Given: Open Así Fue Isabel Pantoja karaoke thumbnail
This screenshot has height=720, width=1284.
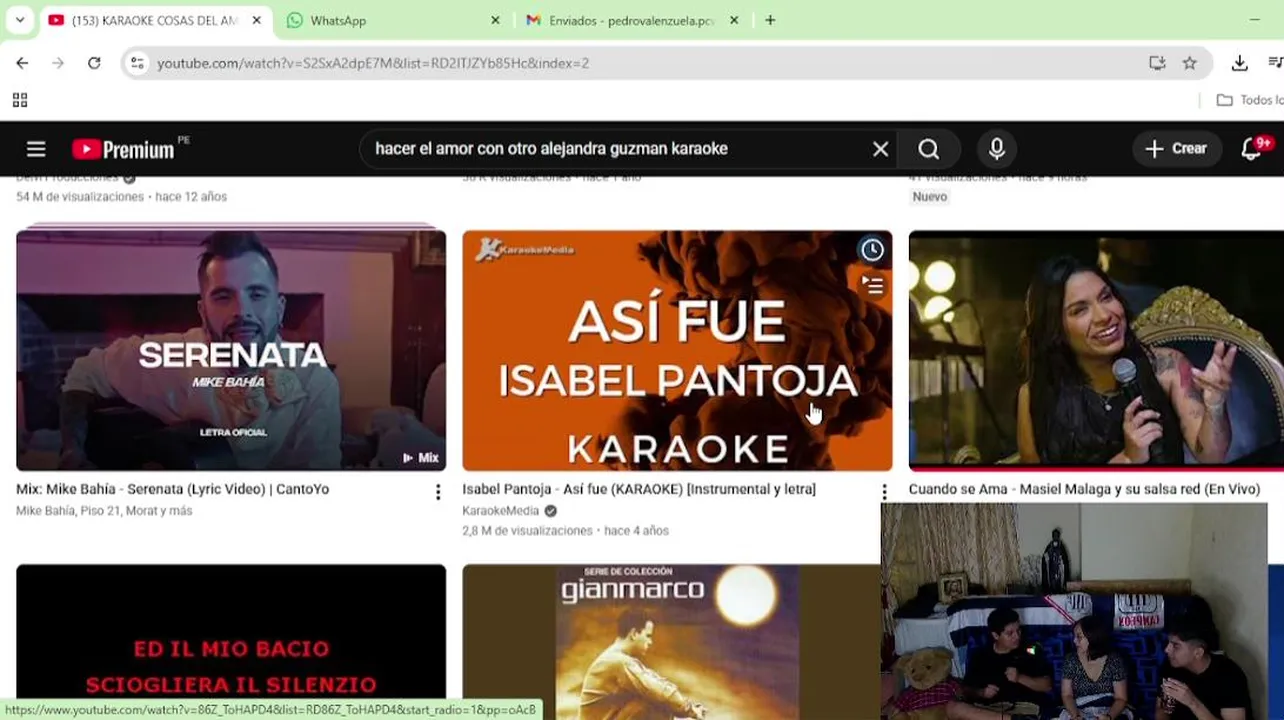Looking at the screenshot, I should click(677, 350).
